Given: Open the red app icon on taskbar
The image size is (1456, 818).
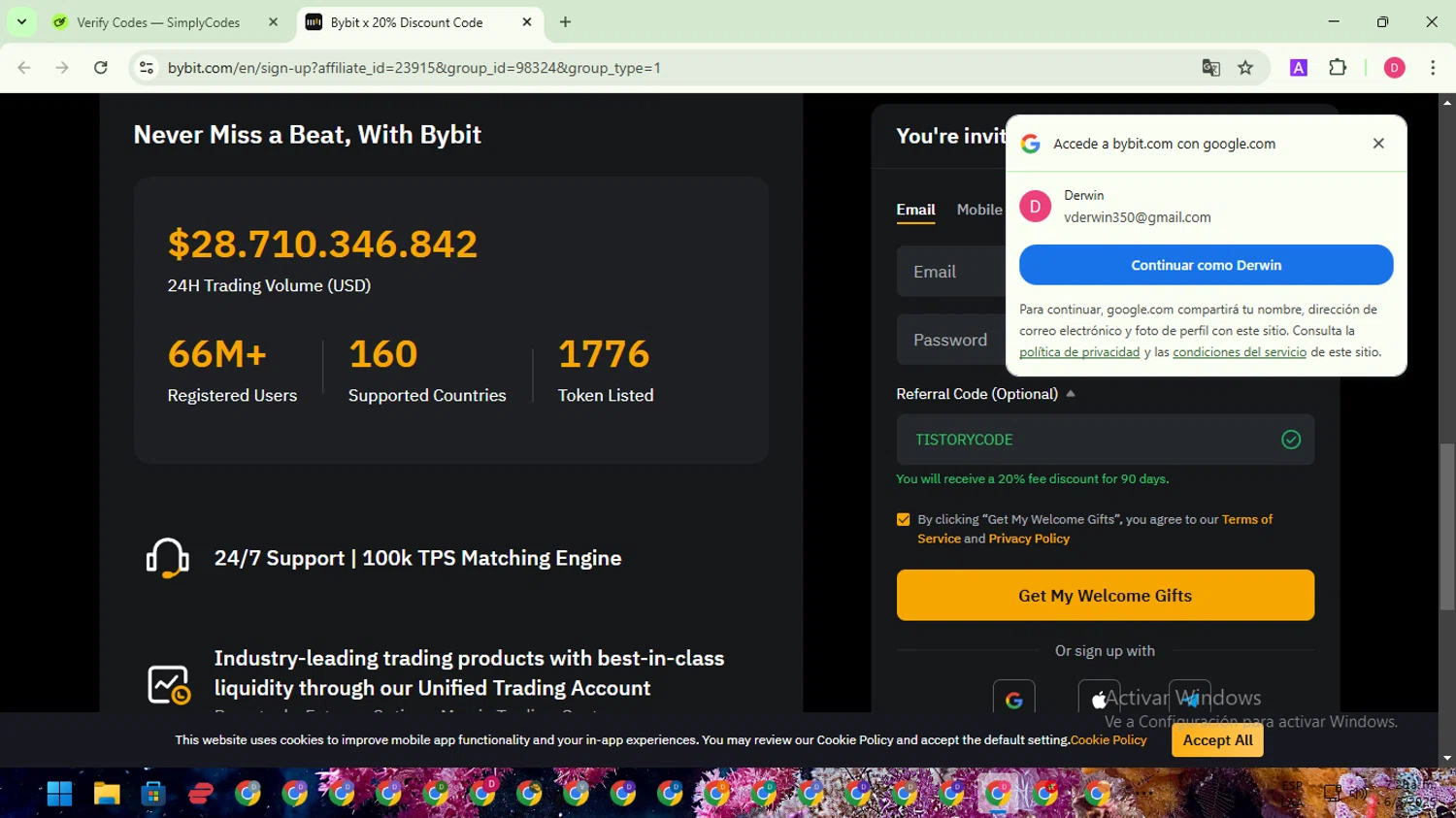Looking at the screenshot, I should (201, 794).
